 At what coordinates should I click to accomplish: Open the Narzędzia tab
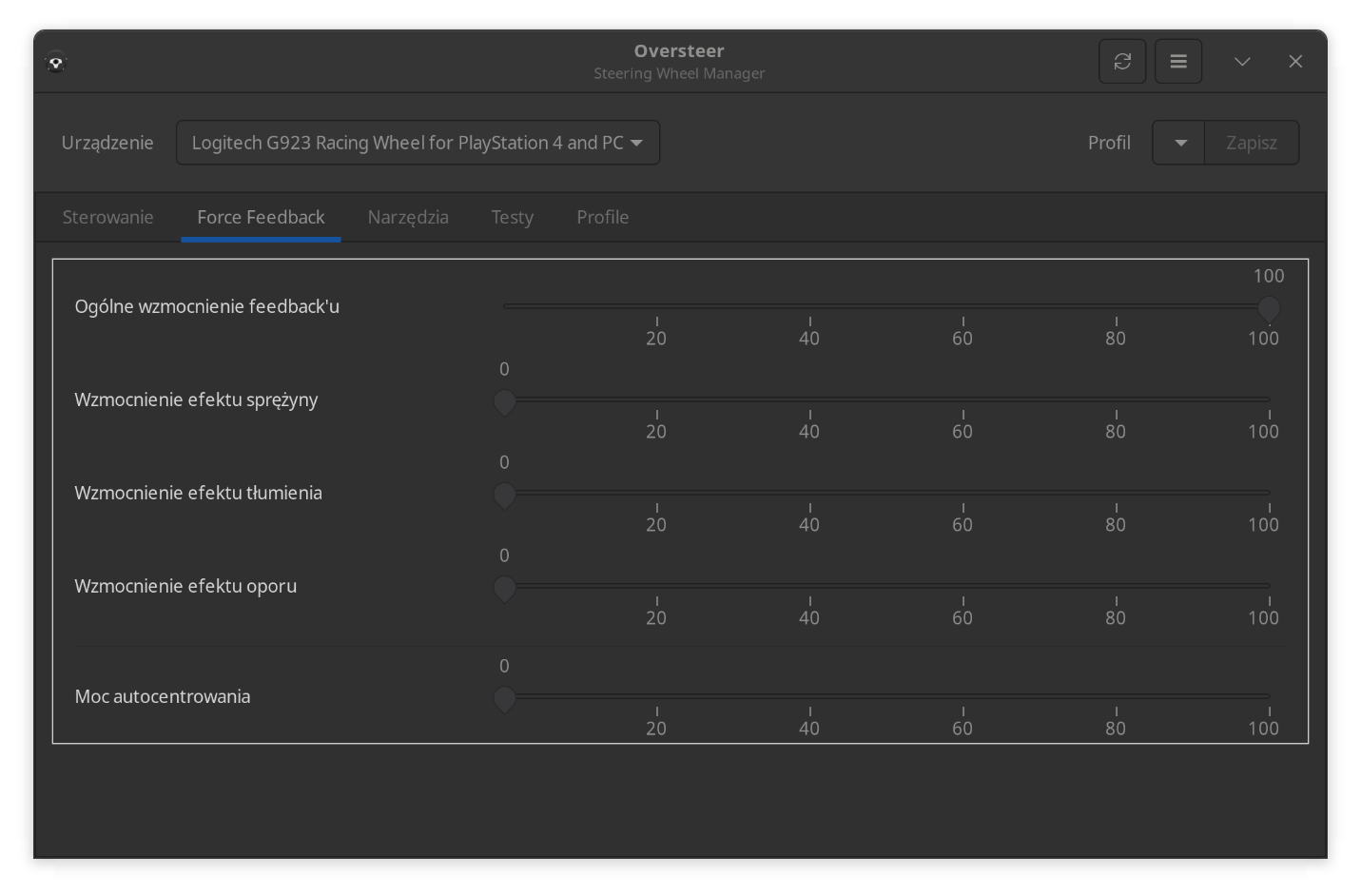pos(408,217)
